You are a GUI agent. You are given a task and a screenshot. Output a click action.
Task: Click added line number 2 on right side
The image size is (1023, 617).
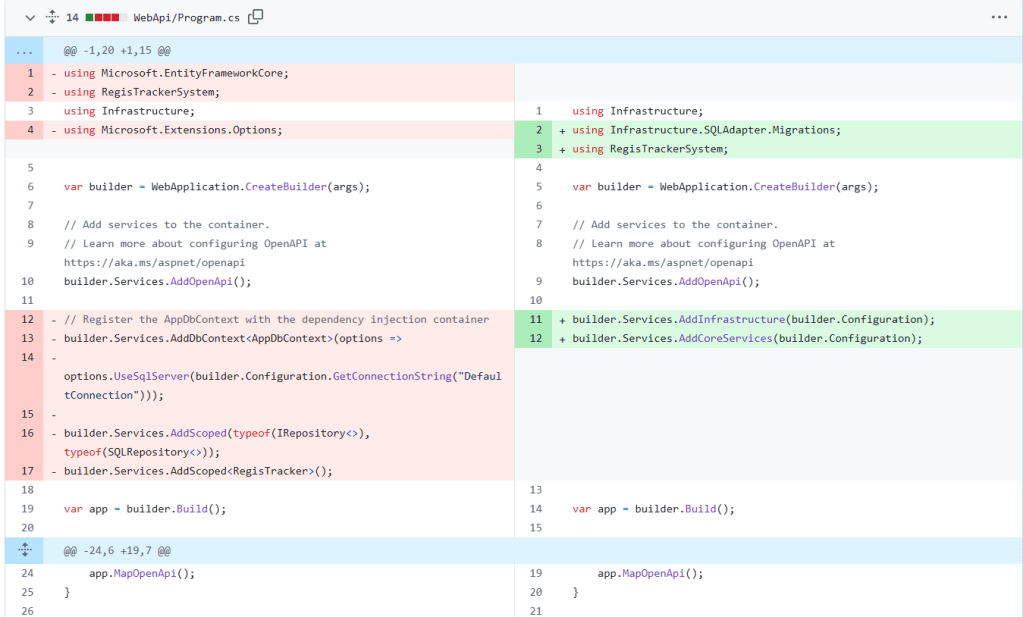(538, 130)
